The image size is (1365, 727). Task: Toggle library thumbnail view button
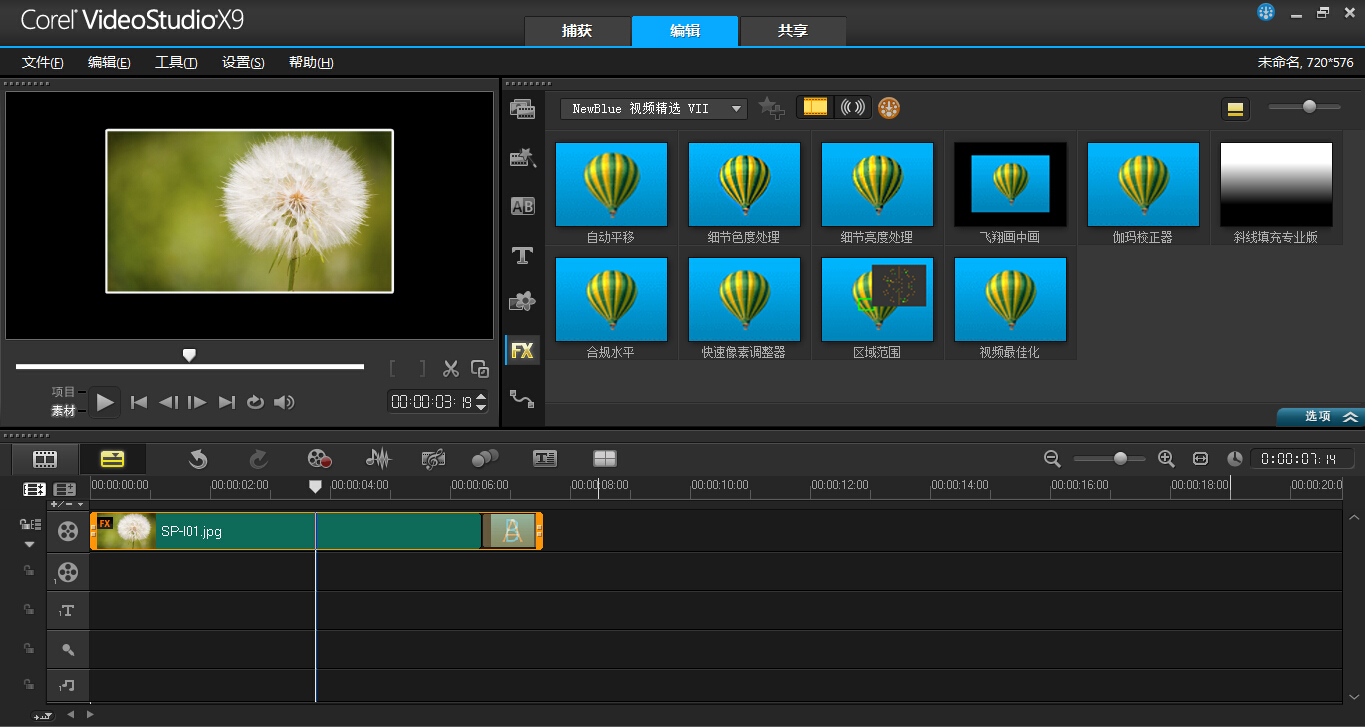[1235, 109]
